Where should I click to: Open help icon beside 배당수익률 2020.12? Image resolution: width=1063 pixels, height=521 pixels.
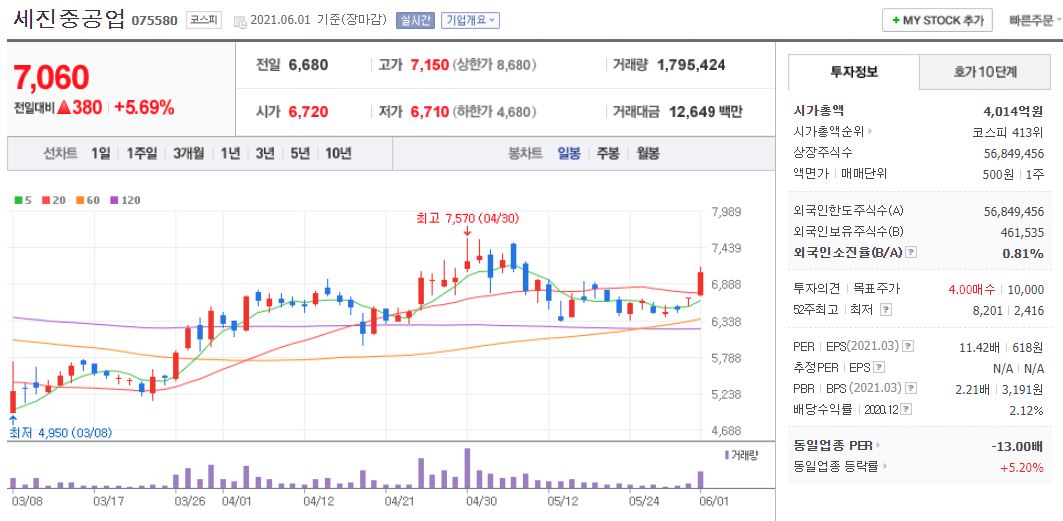pos(907,409)
